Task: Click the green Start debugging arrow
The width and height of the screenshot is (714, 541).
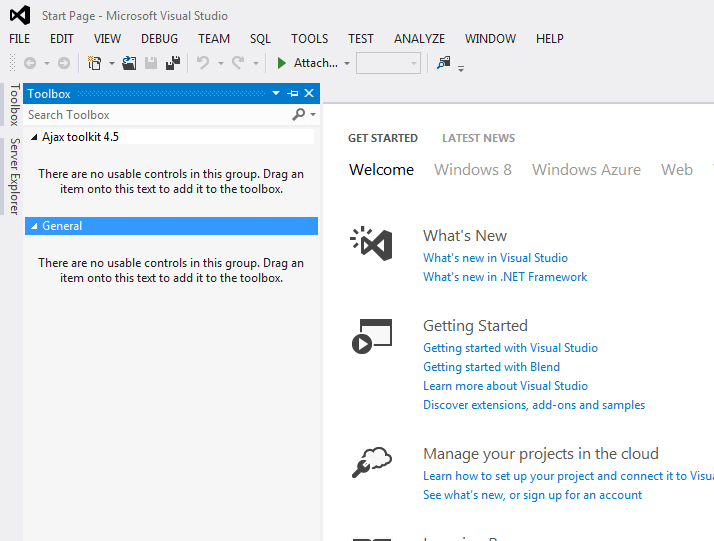Action: (281, 63)
